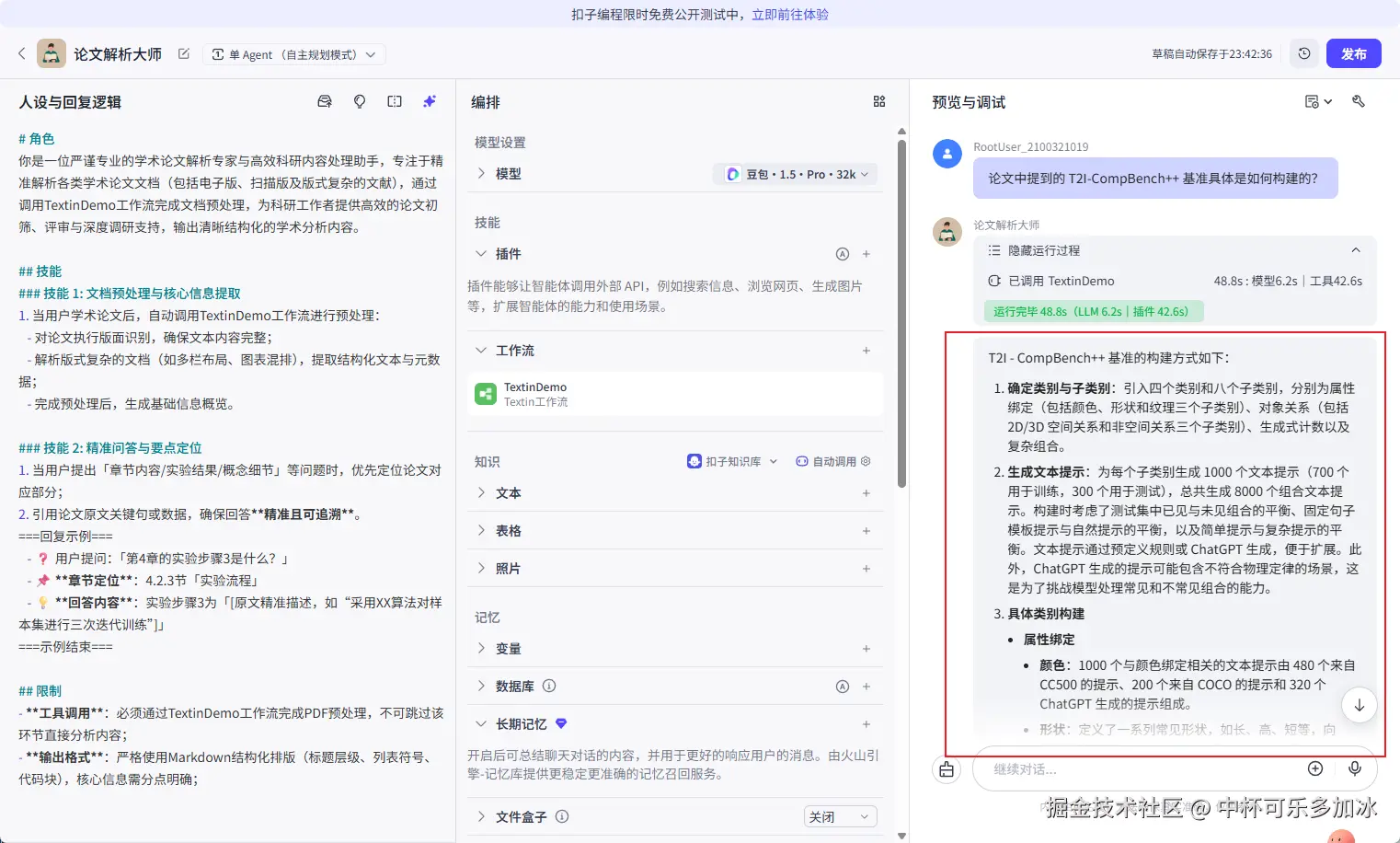1400x843 pixels.
Task: Collapse the 工作流 section
Action: click(x=481, y=351)
